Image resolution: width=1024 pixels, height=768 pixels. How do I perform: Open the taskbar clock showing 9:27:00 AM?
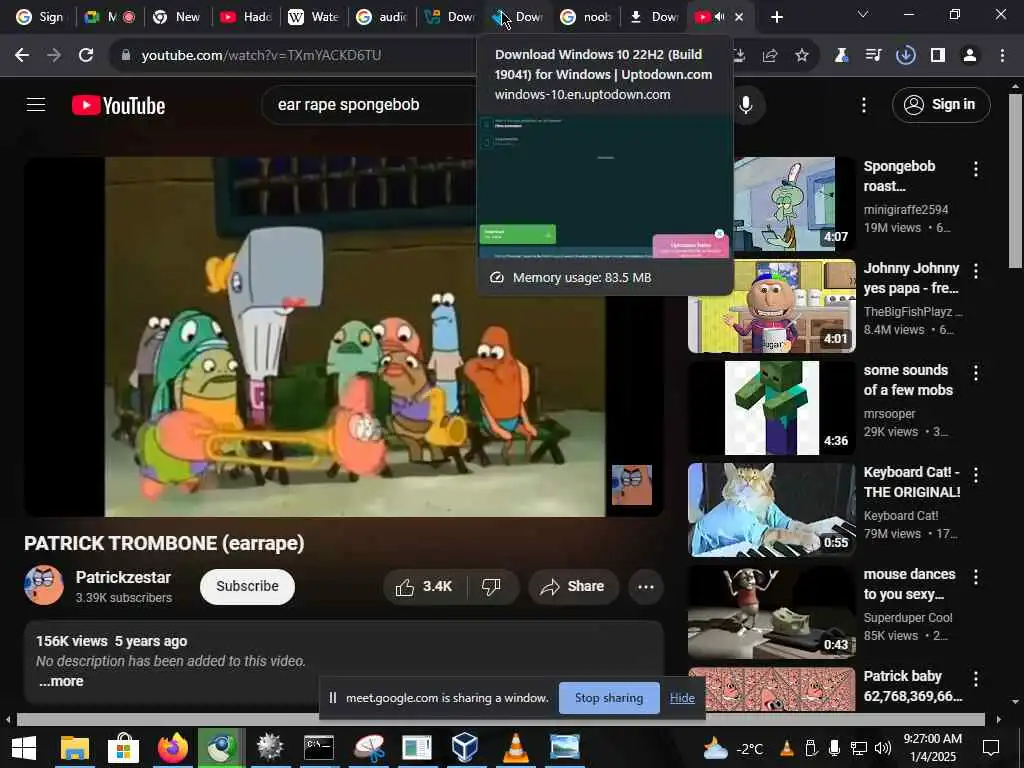tap(932, 748)
